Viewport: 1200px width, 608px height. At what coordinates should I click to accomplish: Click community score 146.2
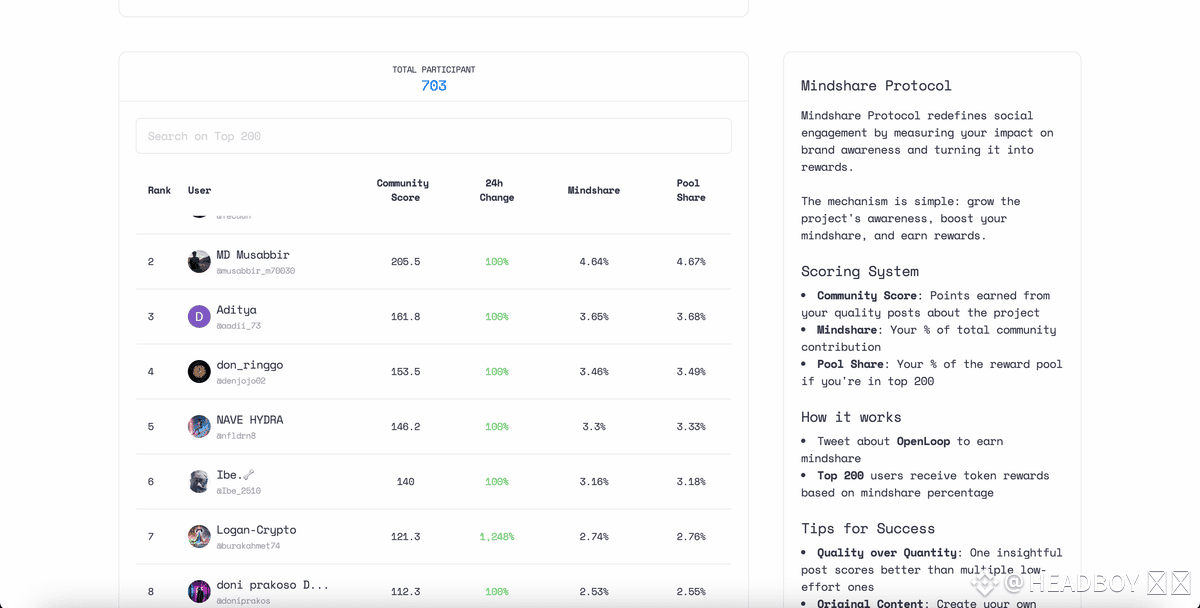pyautogui.click(x=405, y=427)
